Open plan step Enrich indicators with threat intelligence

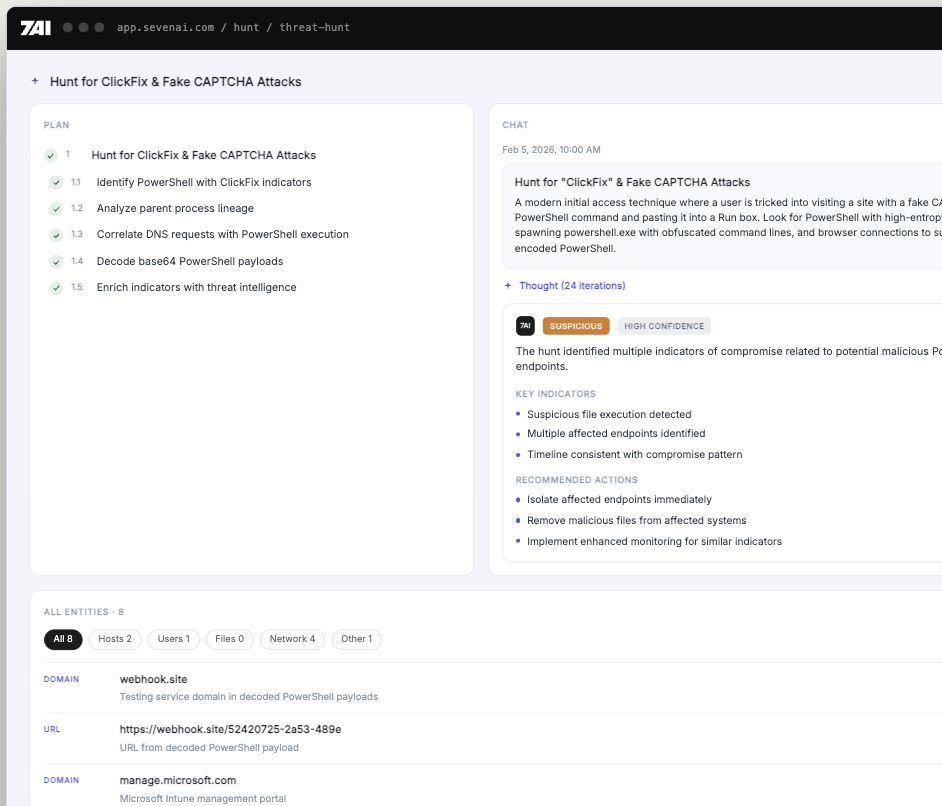[x=196, y=287]
